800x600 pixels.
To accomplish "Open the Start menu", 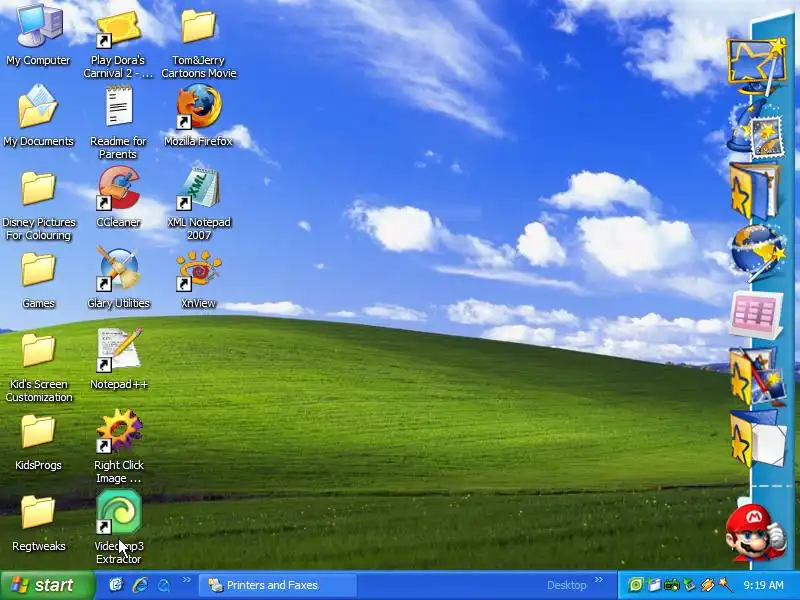I will 47,585.
